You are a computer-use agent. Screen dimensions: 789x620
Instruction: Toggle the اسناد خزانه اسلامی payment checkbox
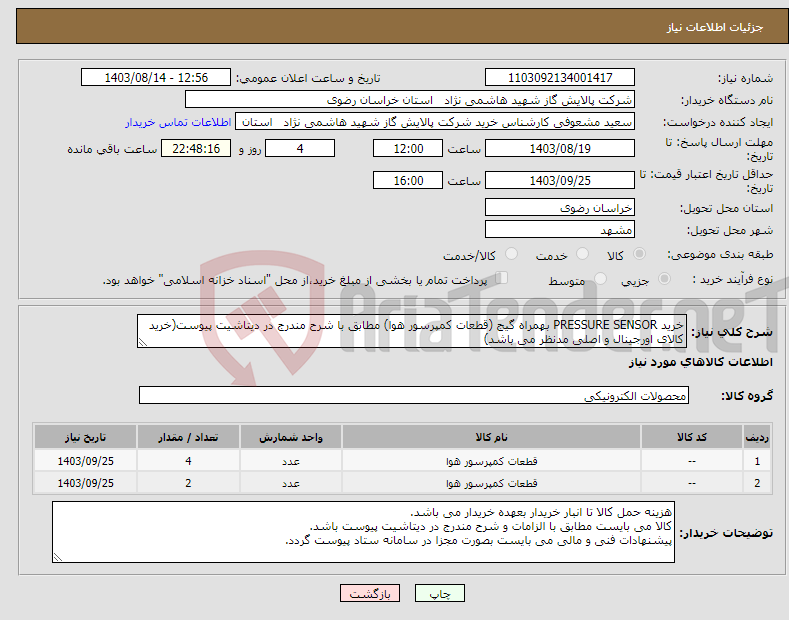(502, 278)
